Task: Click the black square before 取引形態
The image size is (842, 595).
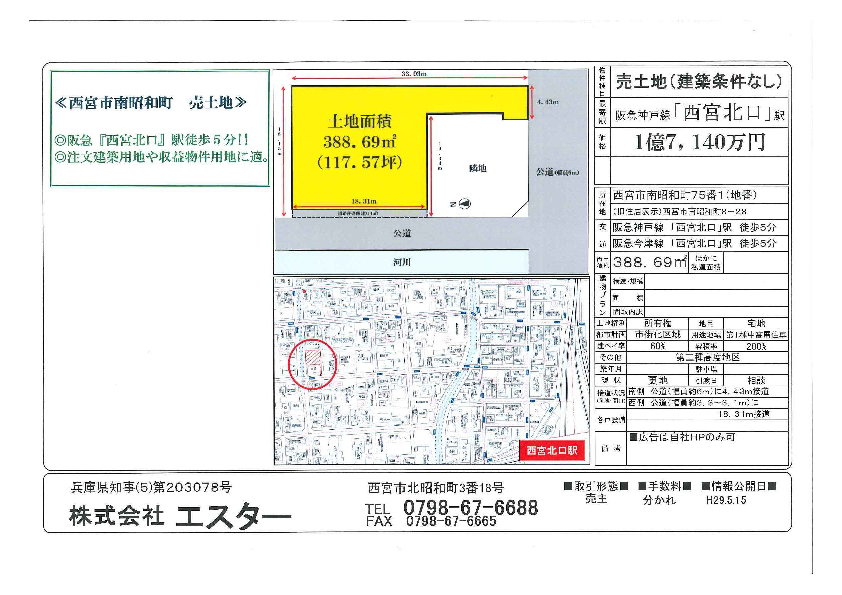Action: (x=568, y=486)
